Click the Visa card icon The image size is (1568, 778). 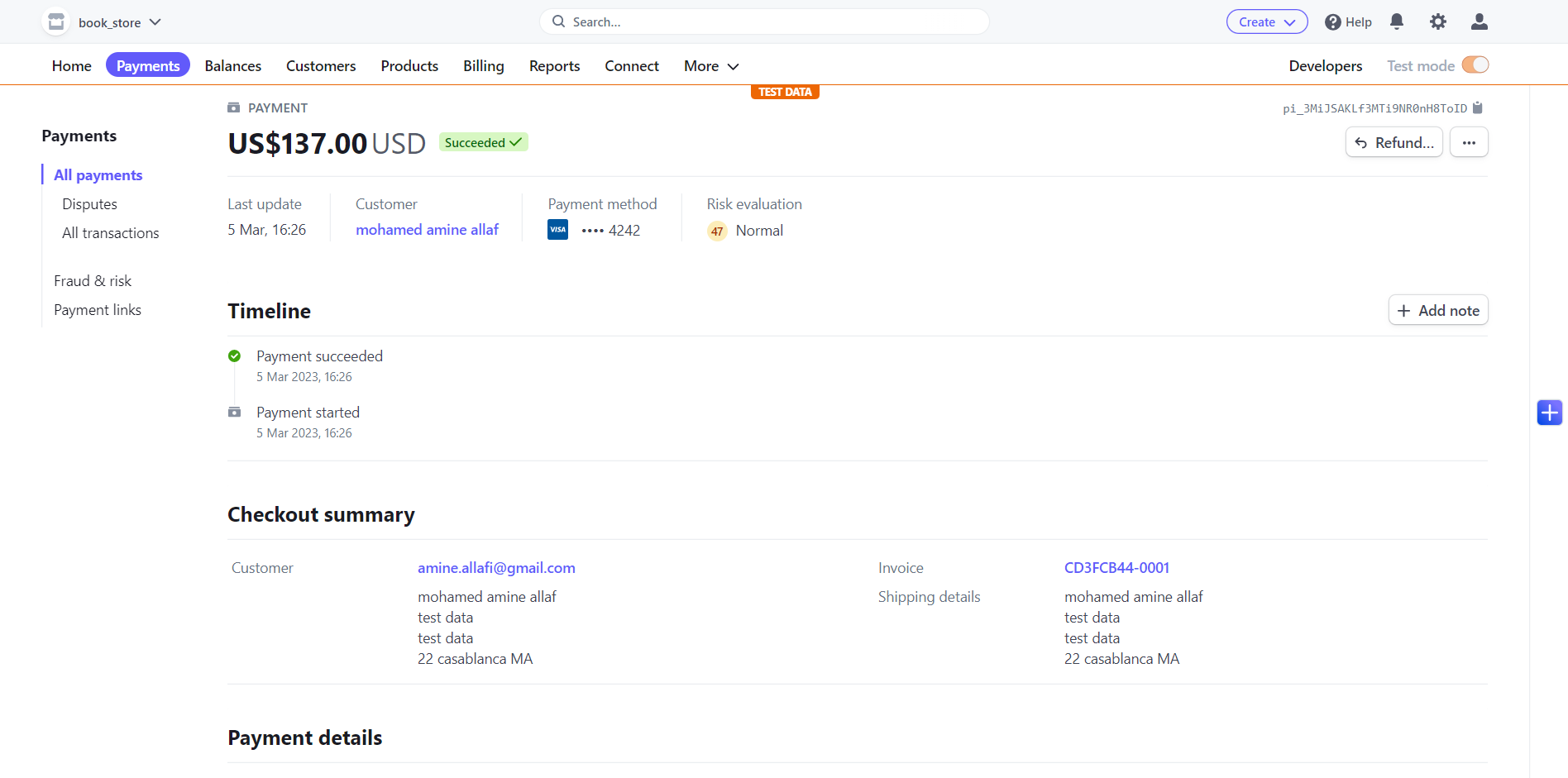point(558,230)
